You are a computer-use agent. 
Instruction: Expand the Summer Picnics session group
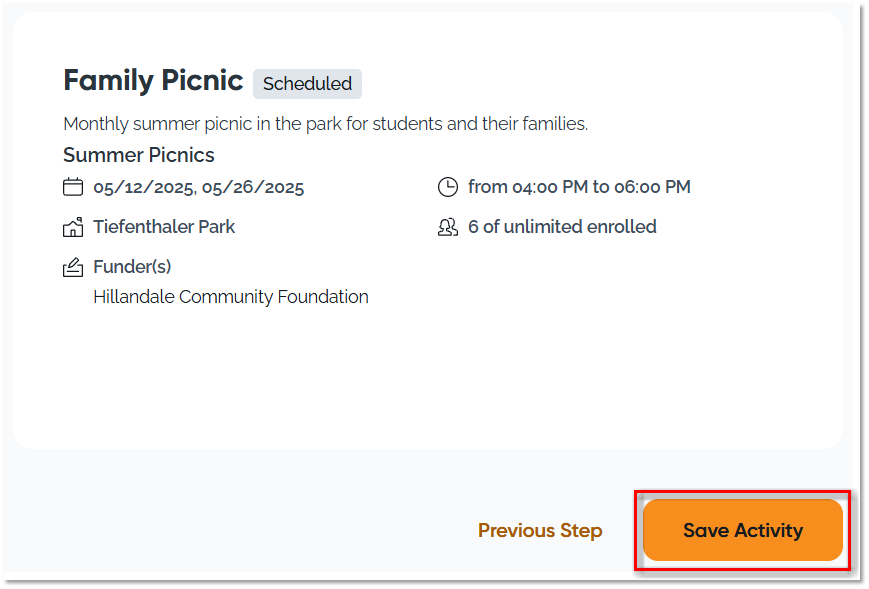click(x=138, y=155)
